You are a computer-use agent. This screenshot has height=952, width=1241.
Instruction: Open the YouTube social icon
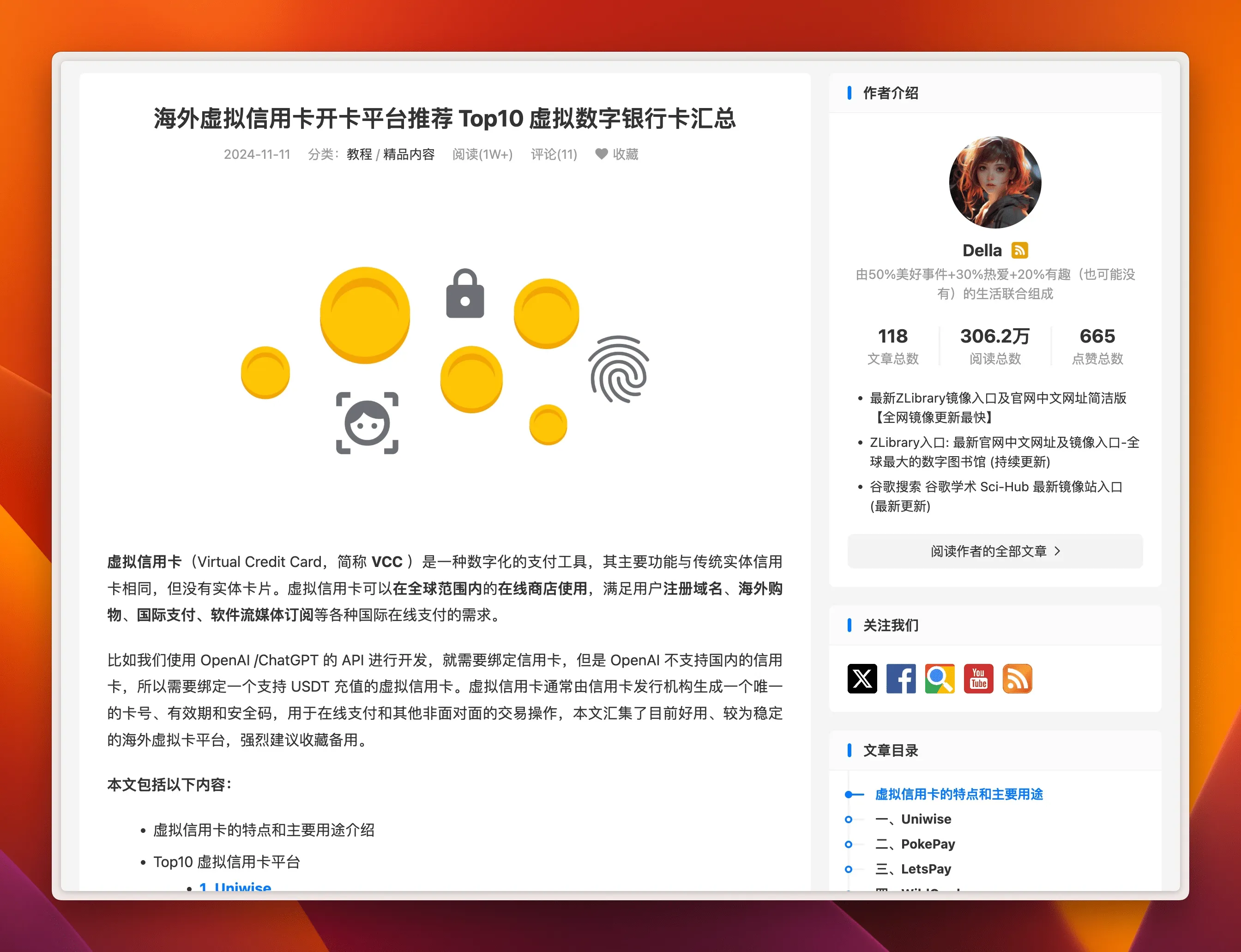pyautogui.click(x=978, y=678)
